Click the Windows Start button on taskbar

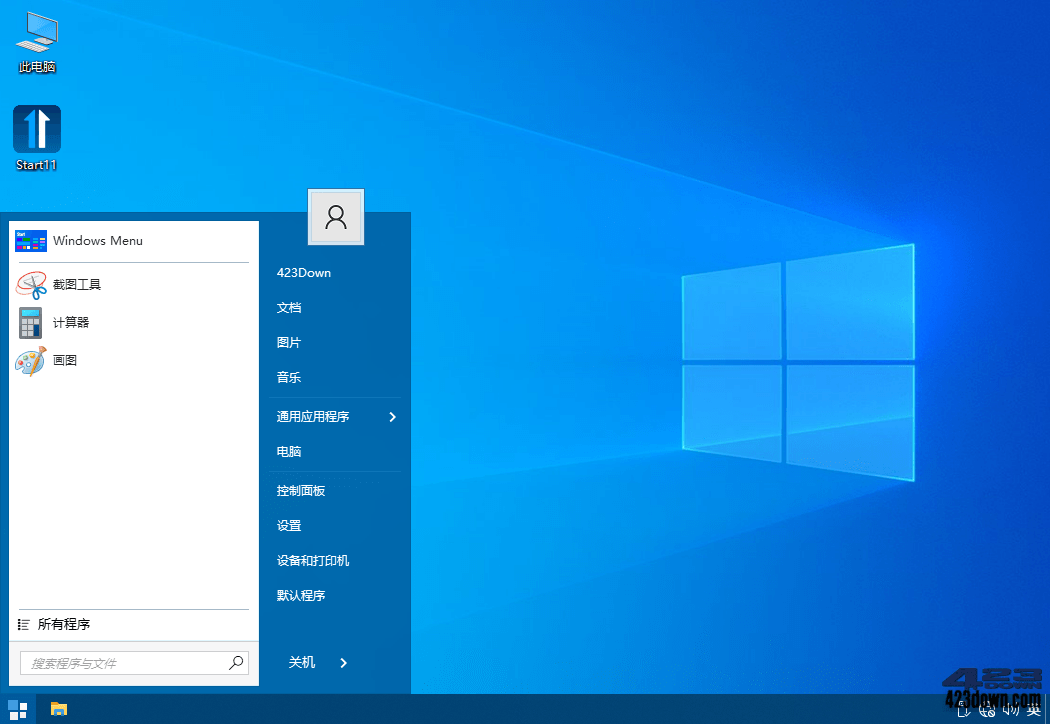click(x=17, y=709)
